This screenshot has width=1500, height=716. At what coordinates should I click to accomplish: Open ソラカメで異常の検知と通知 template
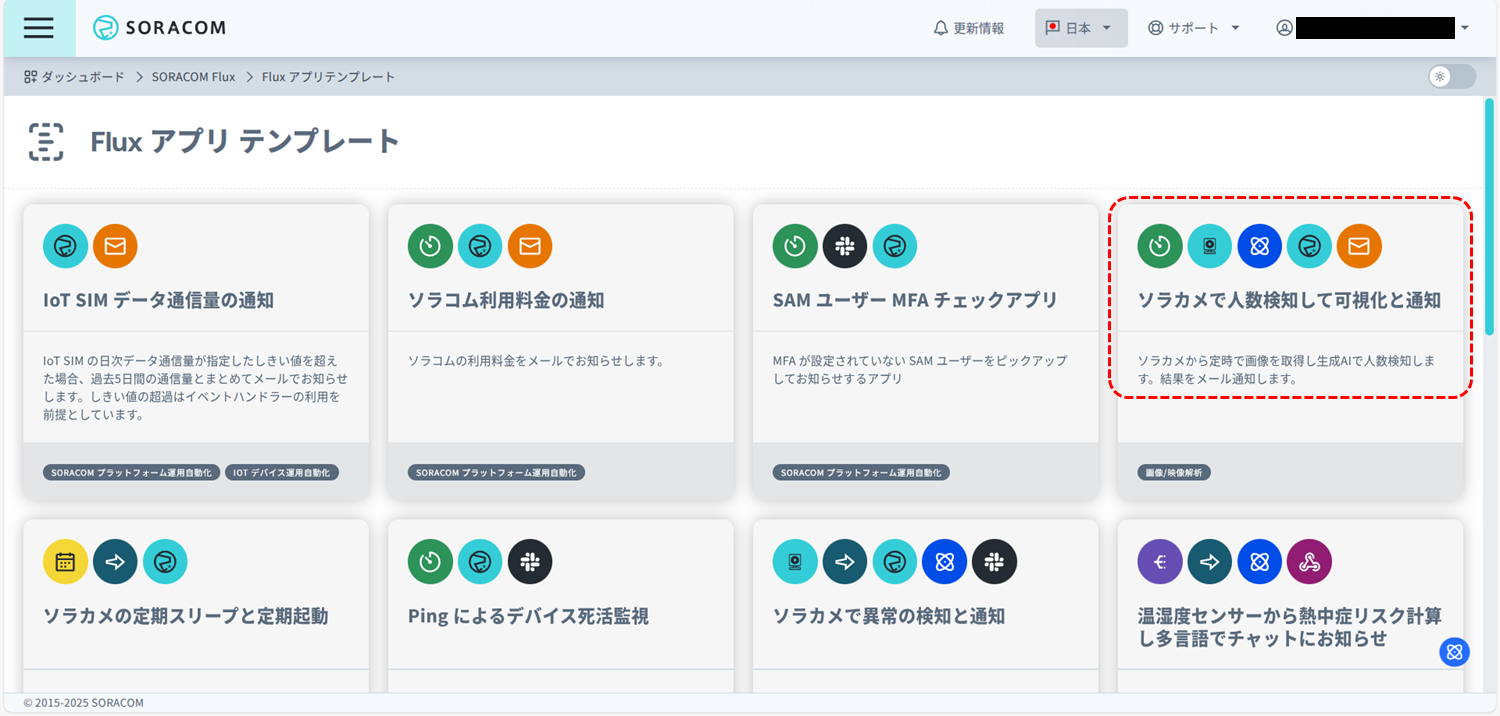click(889, 616)
